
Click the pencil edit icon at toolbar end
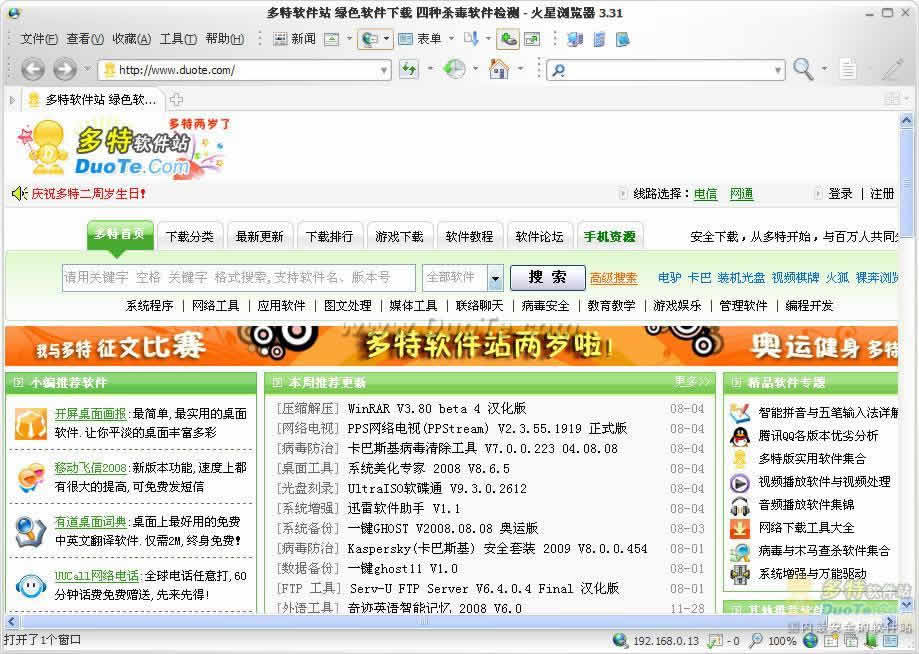click(x=893, y=70)
